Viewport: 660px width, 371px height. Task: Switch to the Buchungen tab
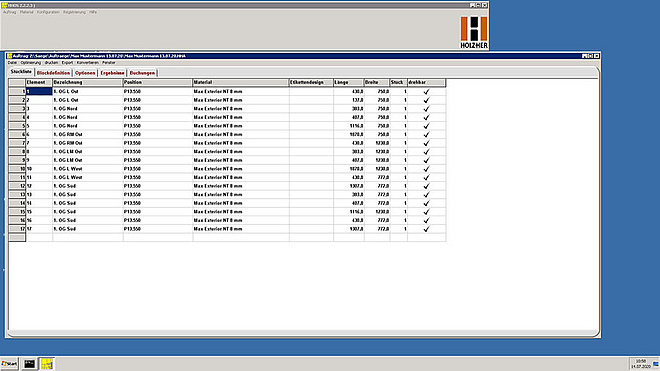coord(142,73)
